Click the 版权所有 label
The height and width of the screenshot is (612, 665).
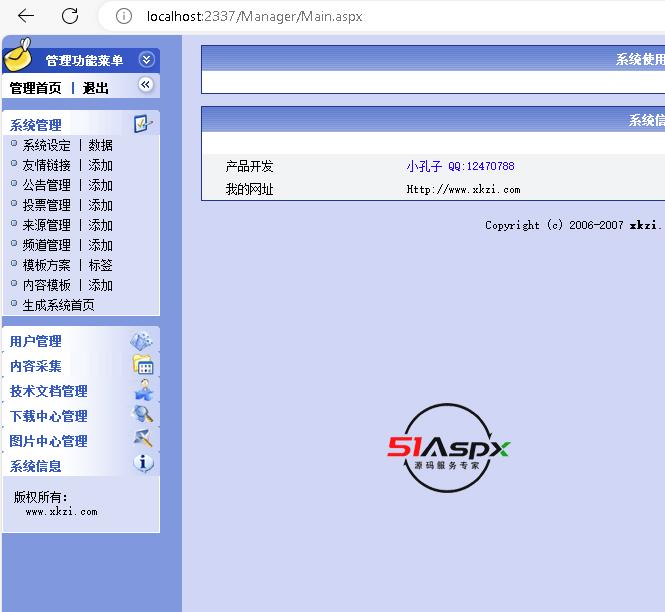tap(40, 497)
